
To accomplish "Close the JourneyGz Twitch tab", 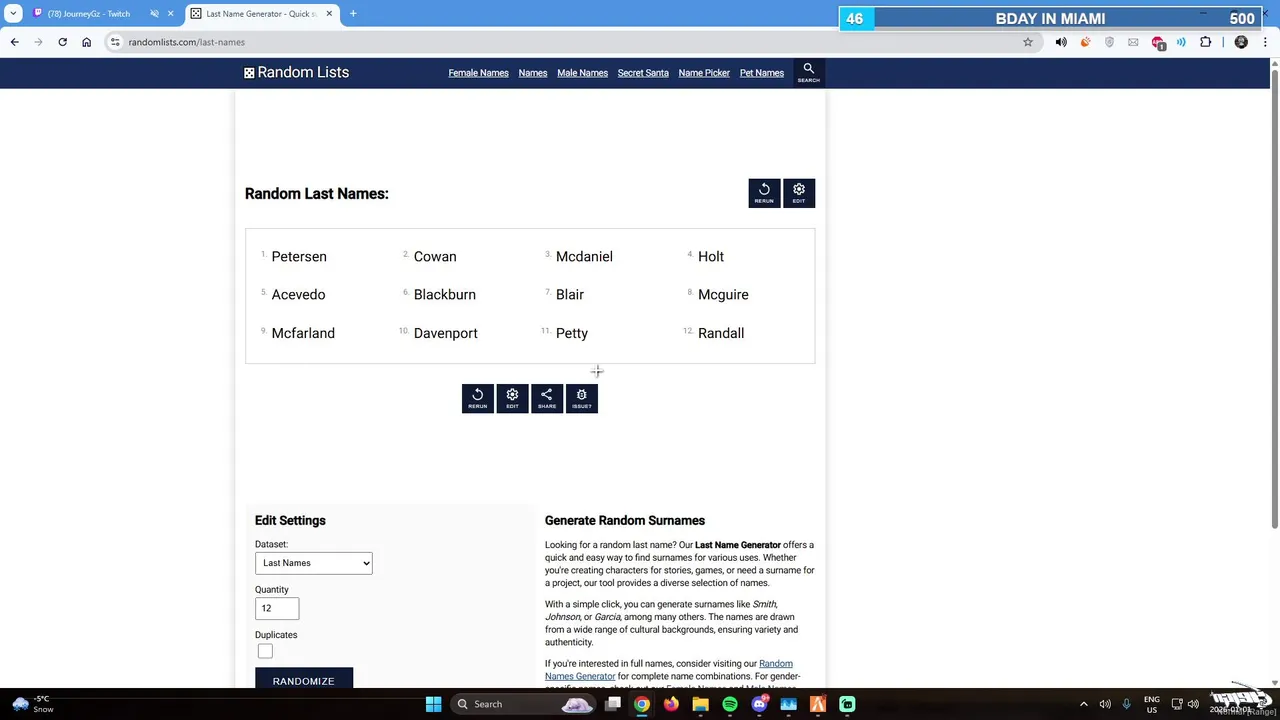I will [170, 14].
